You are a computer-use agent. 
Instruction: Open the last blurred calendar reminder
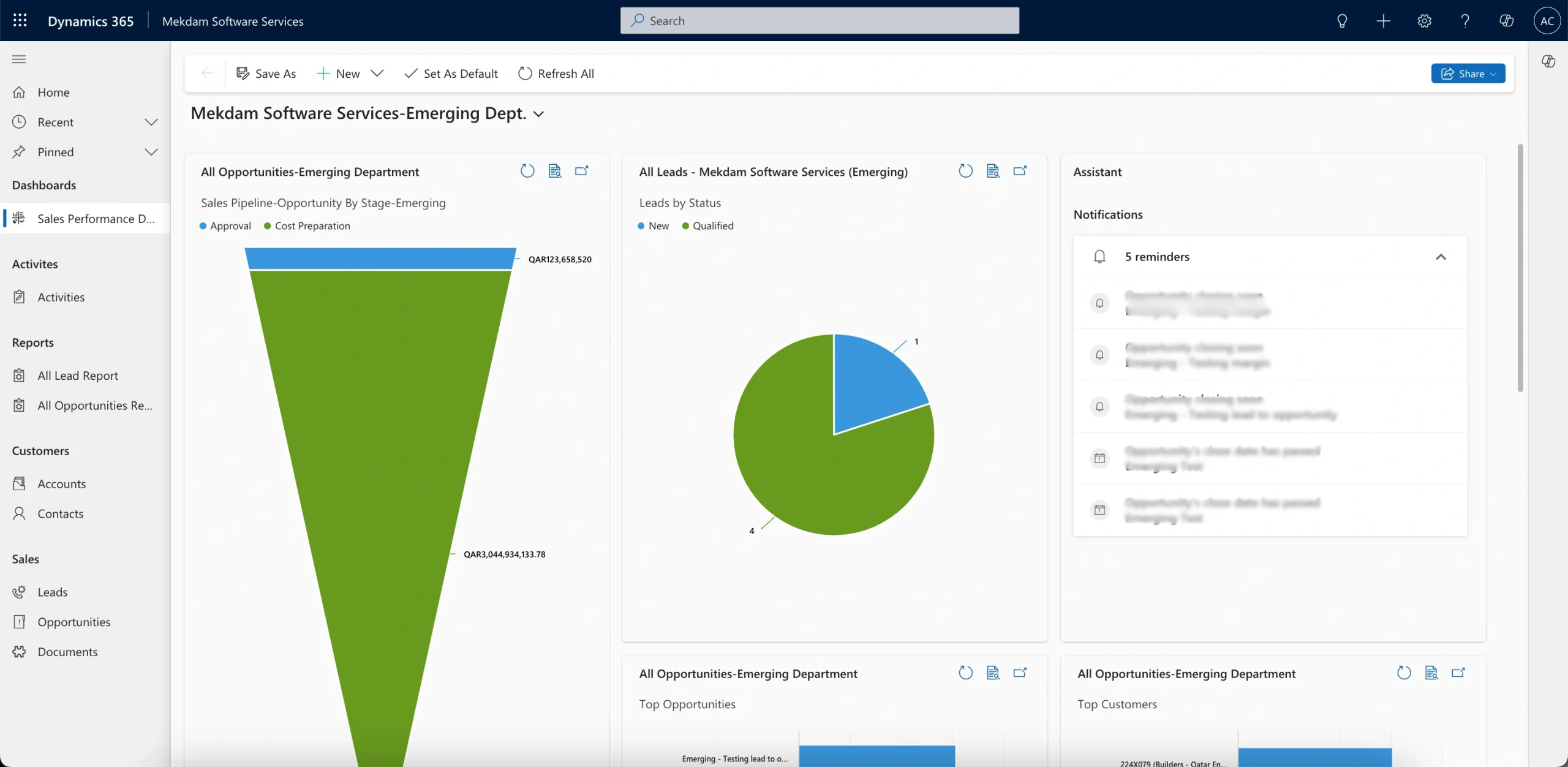(x=1270, y=510)
